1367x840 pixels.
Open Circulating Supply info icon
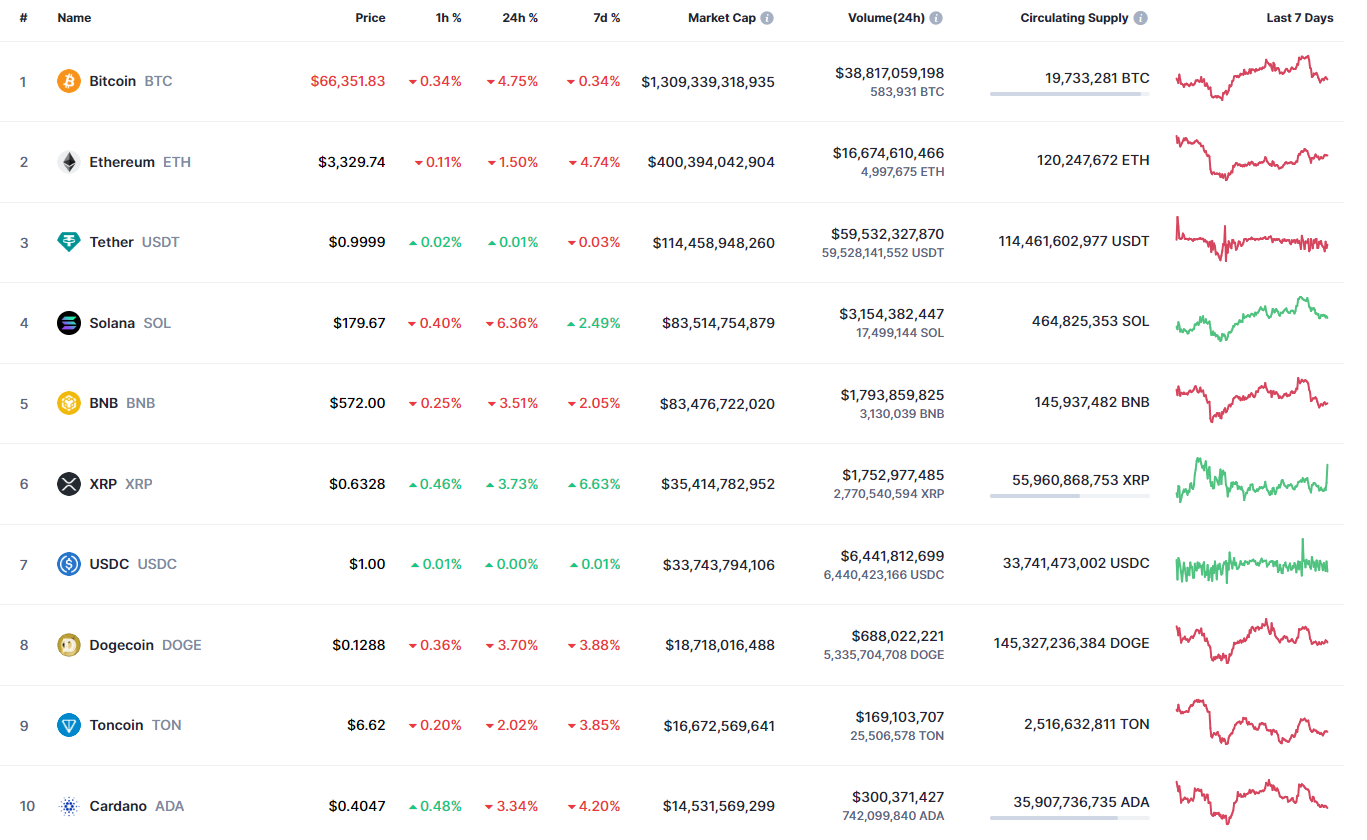pos(1141,18)
